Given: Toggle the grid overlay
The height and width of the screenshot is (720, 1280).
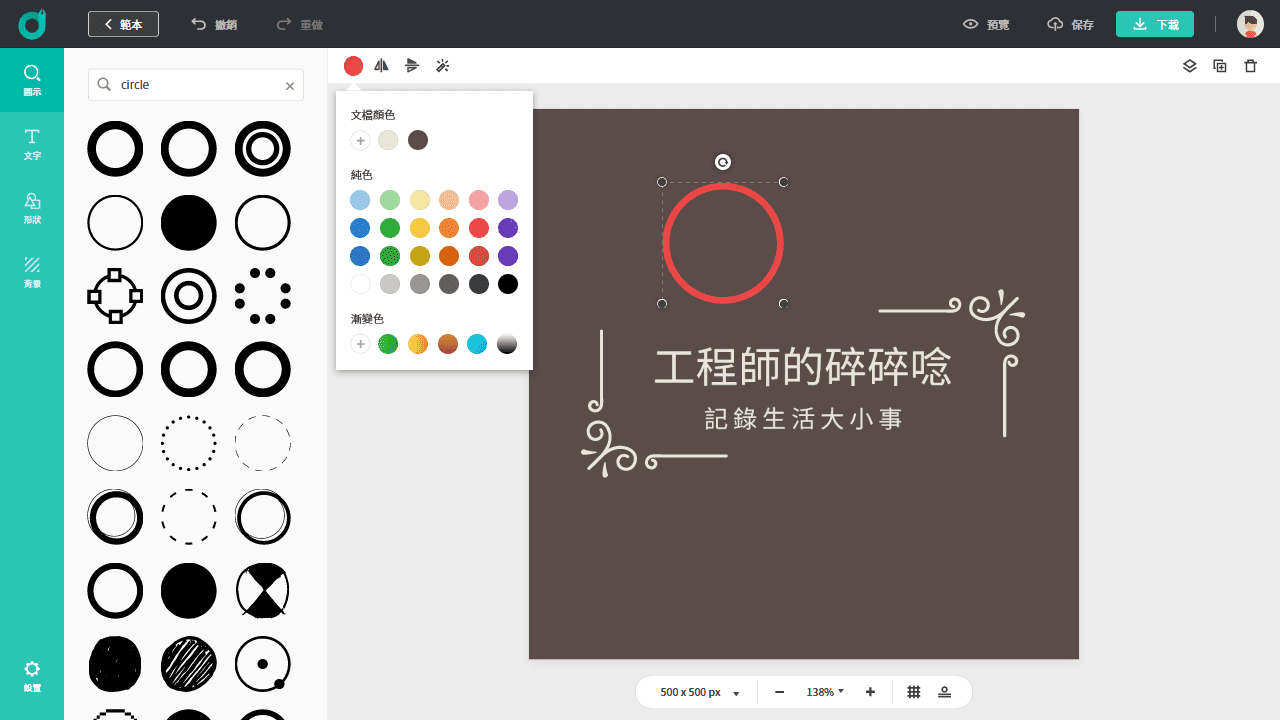Looking at the screenshot, I should pos(913,691).
